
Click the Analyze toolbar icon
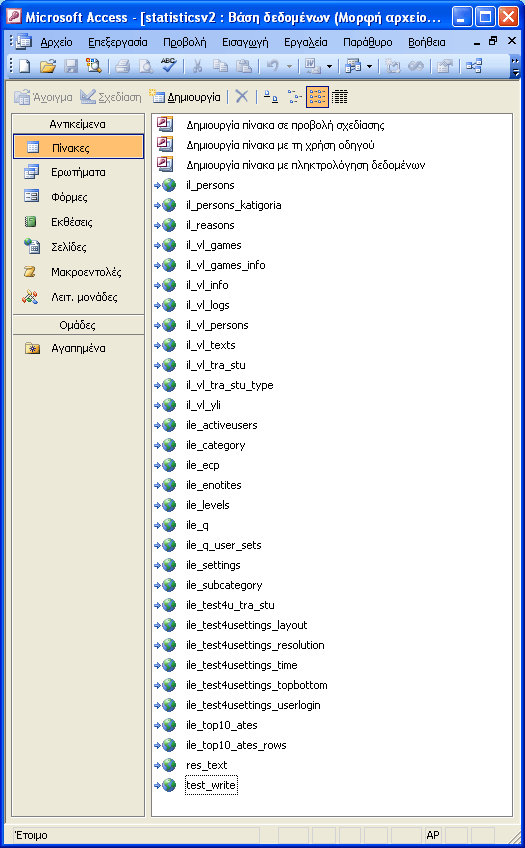[x=353, y=66]
